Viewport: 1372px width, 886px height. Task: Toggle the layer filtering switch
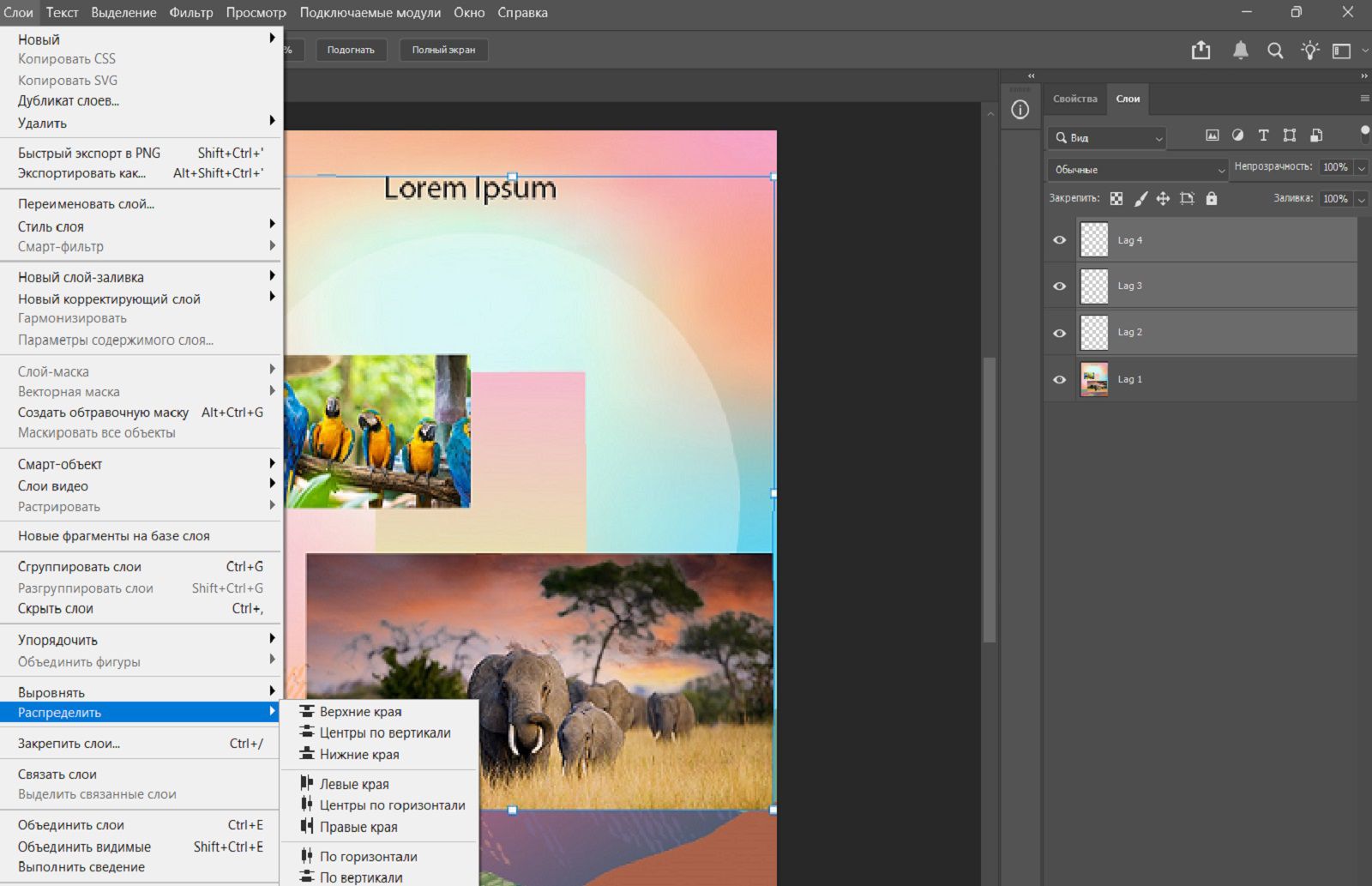coord(1364,133)
